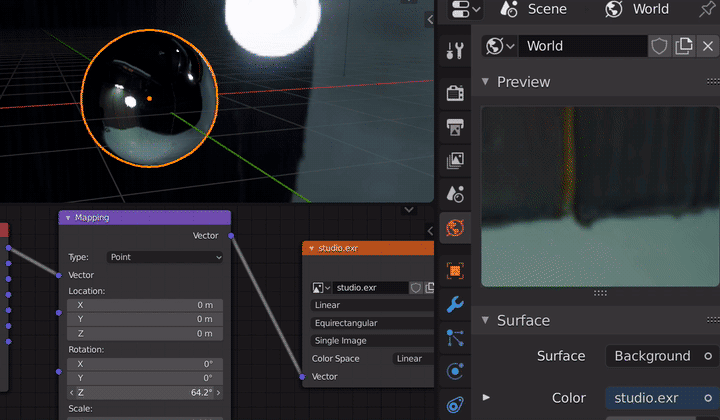This screenshot has width=720, height=420.
Task: Open the Scene properties tab in sidebar
Action: [x=455, y=194]
